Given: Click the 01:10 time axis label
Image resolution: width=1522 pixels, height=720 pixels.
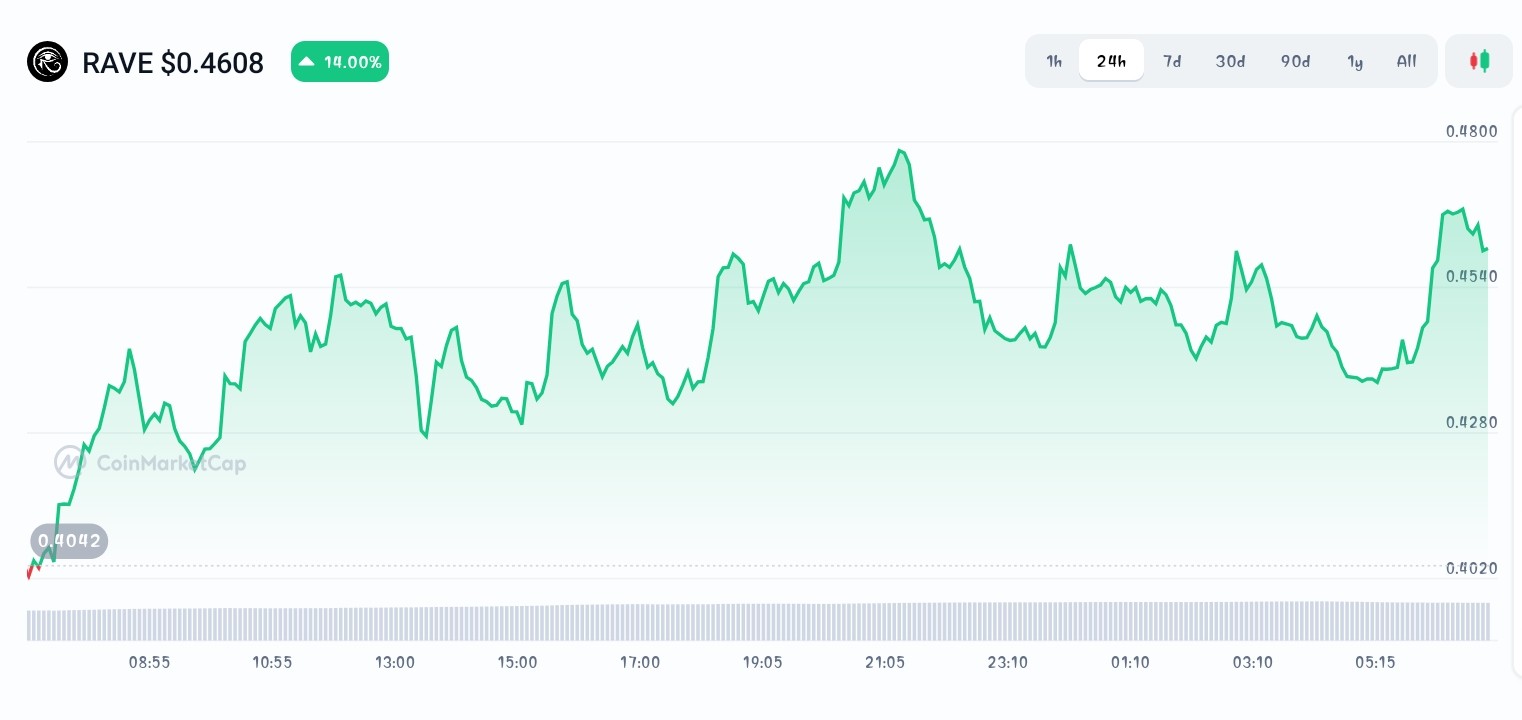Looking at the screenshot, I should (1130, 662).
